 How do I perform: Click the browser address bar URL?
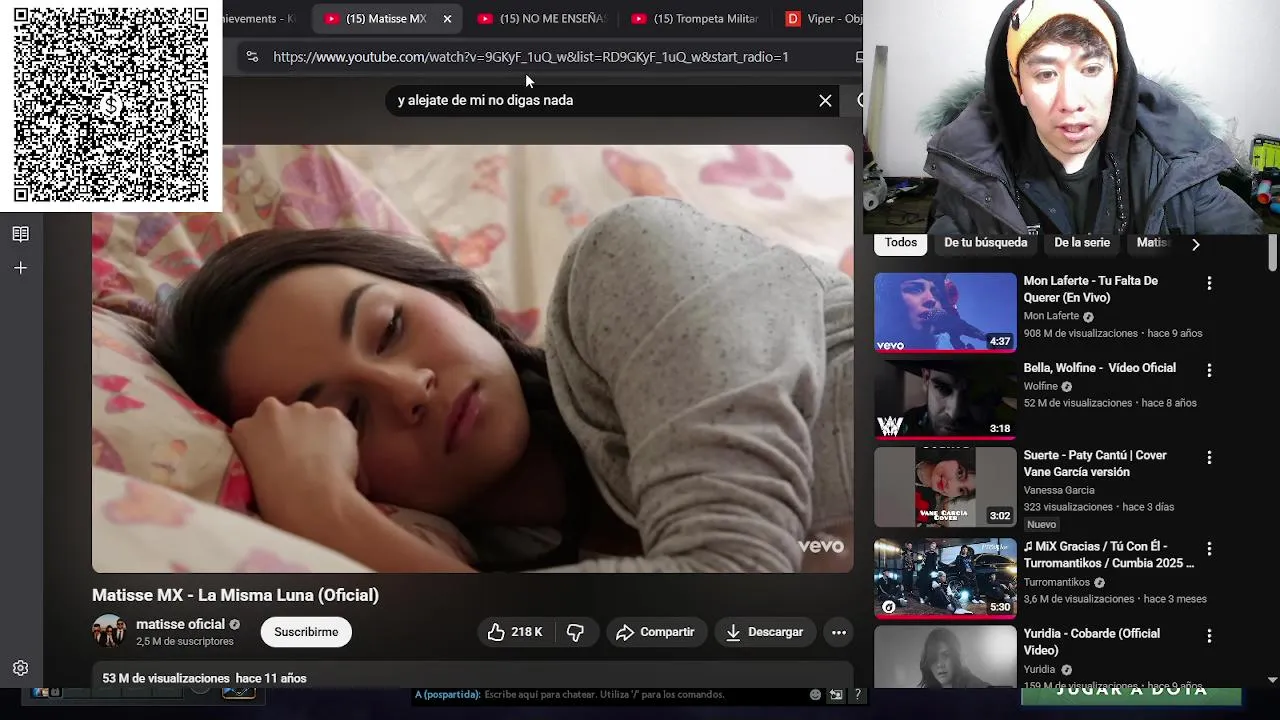click(x=530, y=57)
